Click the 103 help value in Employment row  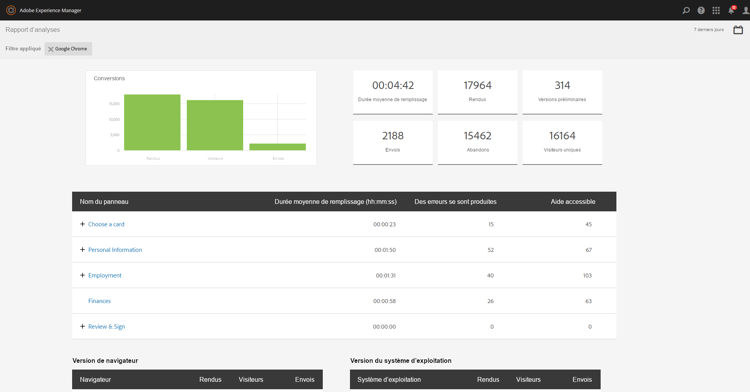(587, 275)
